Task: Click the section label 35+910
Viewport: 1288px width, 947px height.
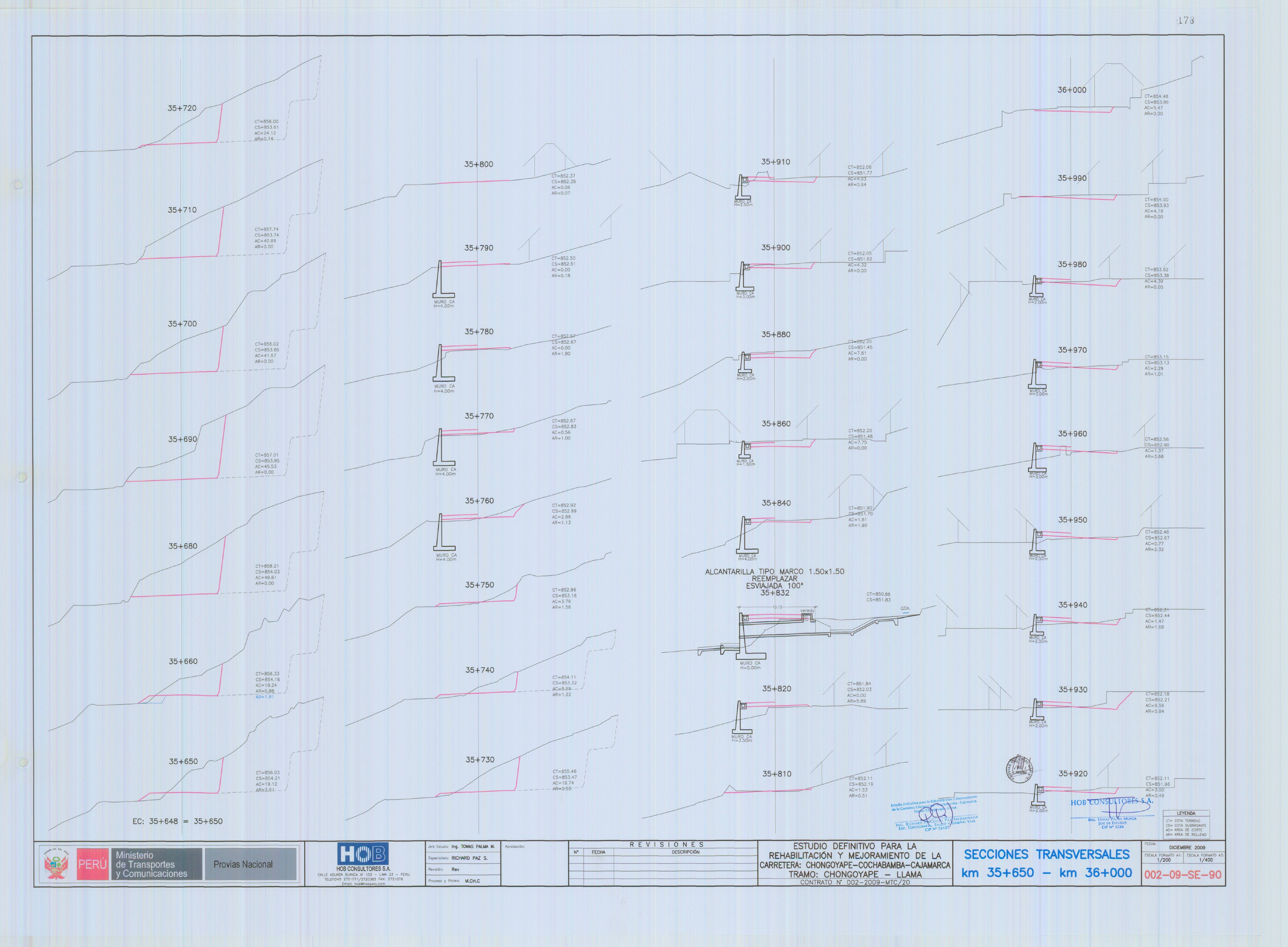Action: (x=775, y=162)
